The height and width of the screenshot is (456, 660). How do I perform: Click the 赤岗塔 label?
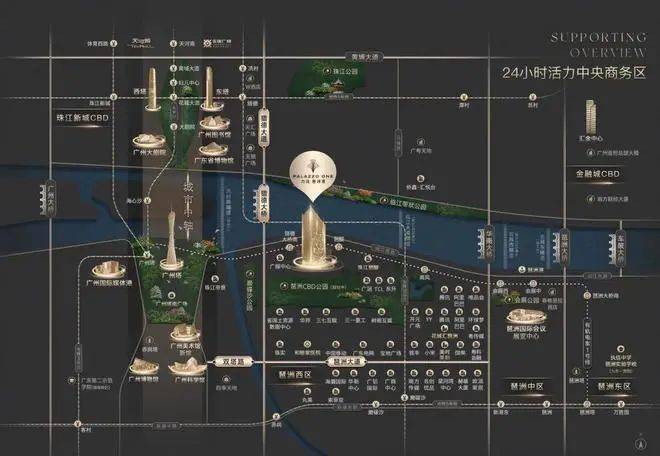coord(149,349)
